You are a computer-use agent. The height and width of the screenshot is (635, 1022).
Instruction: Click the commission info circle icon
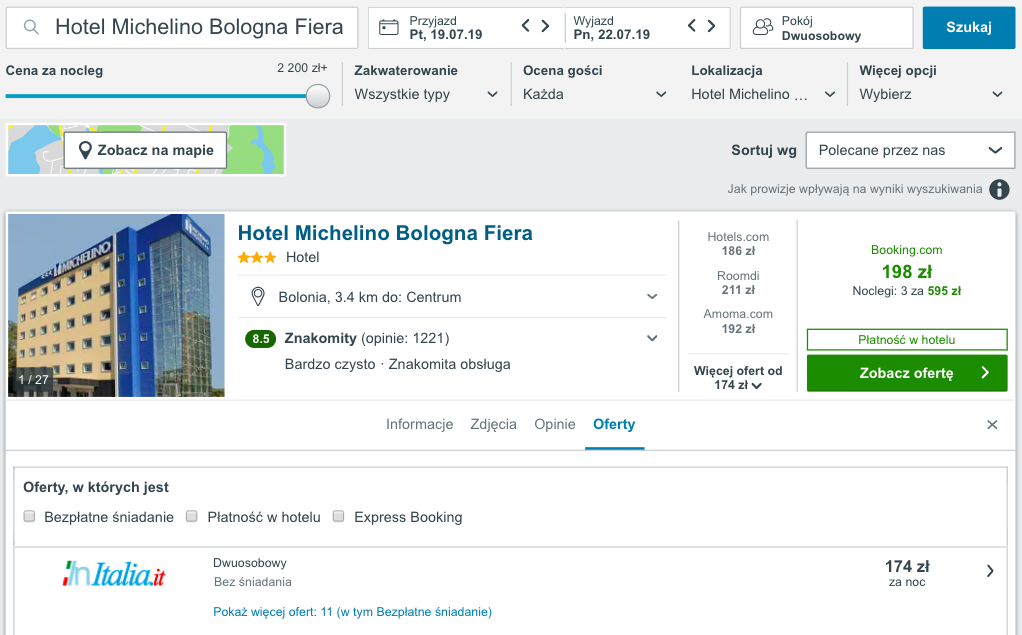999,189
